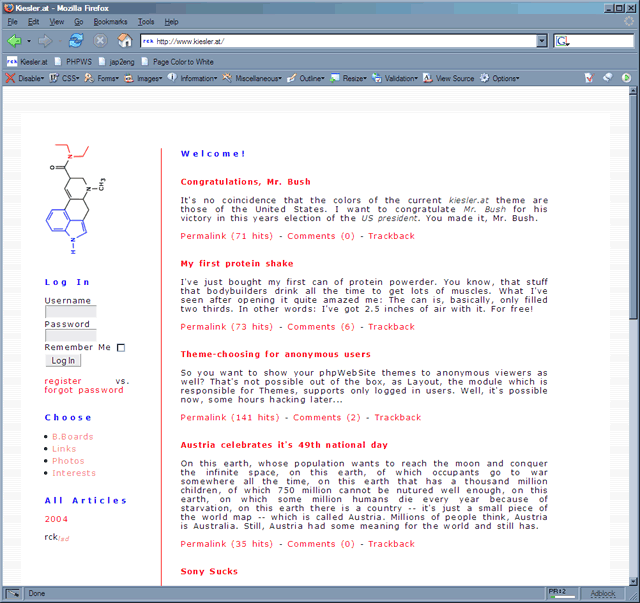Click the Back navigation arrow
This screenshot has width=640, height=603.
pos(14,41)
